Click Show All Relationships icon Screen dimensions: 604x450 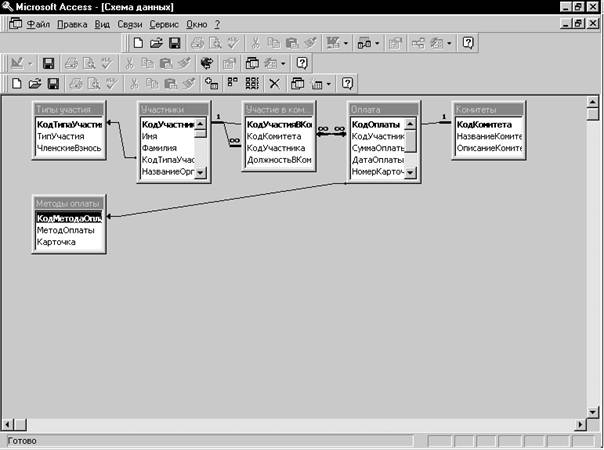[252, 84]
